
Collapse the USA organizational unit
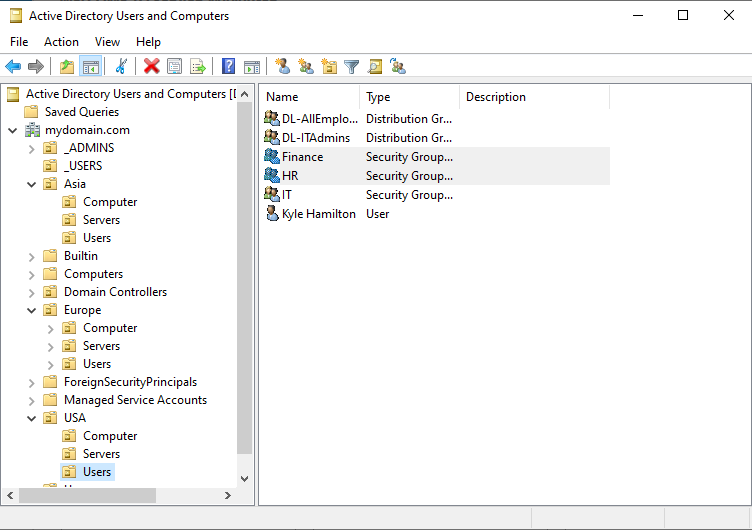point(32,418)
